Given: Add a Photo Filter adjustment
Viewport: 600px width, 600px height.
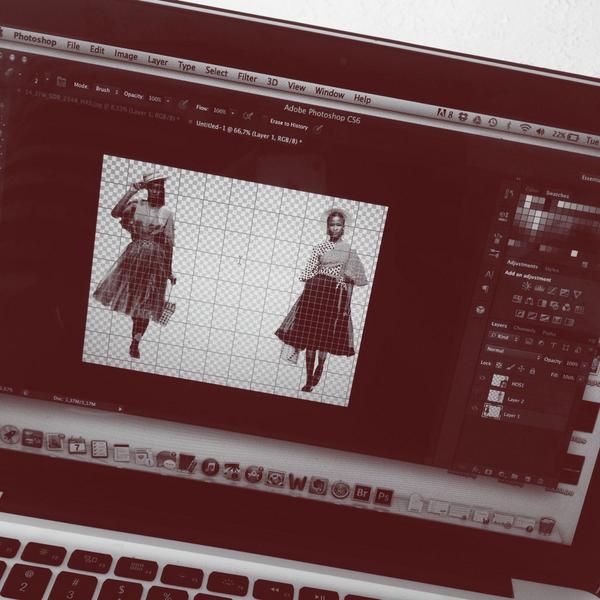Looking at the screenshot, I should (x=554, y=305).
